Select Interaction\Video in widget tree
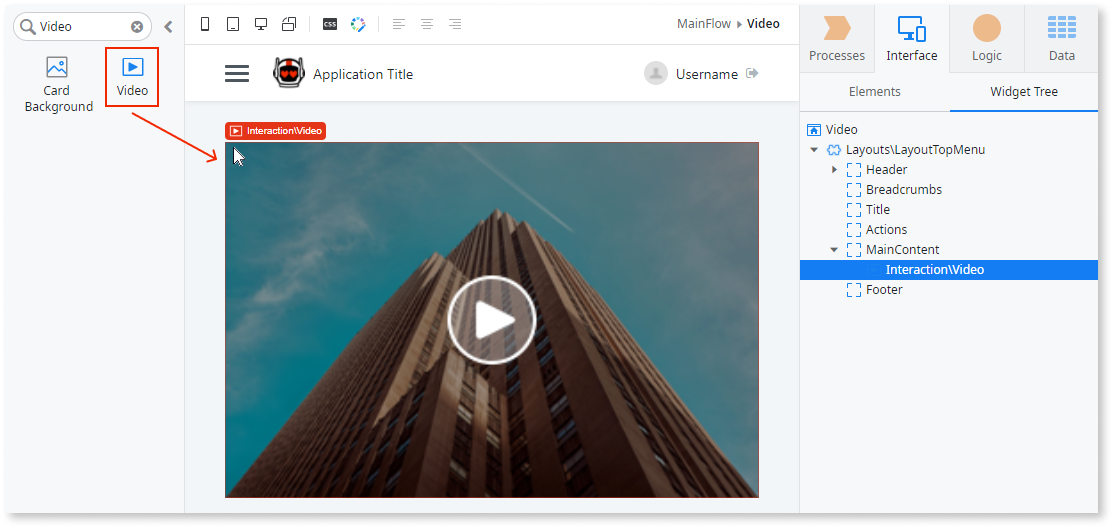This screenshot has height=528, width=1113. click(948, 270)
